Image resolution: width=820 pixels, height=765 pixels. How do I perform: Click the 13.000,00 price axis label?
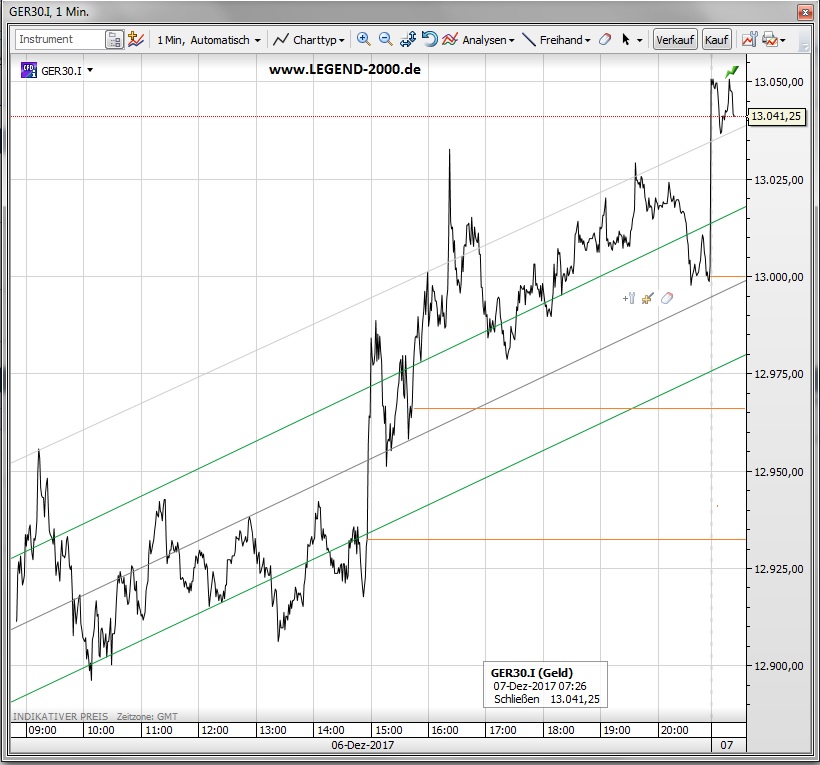(778, 277)
